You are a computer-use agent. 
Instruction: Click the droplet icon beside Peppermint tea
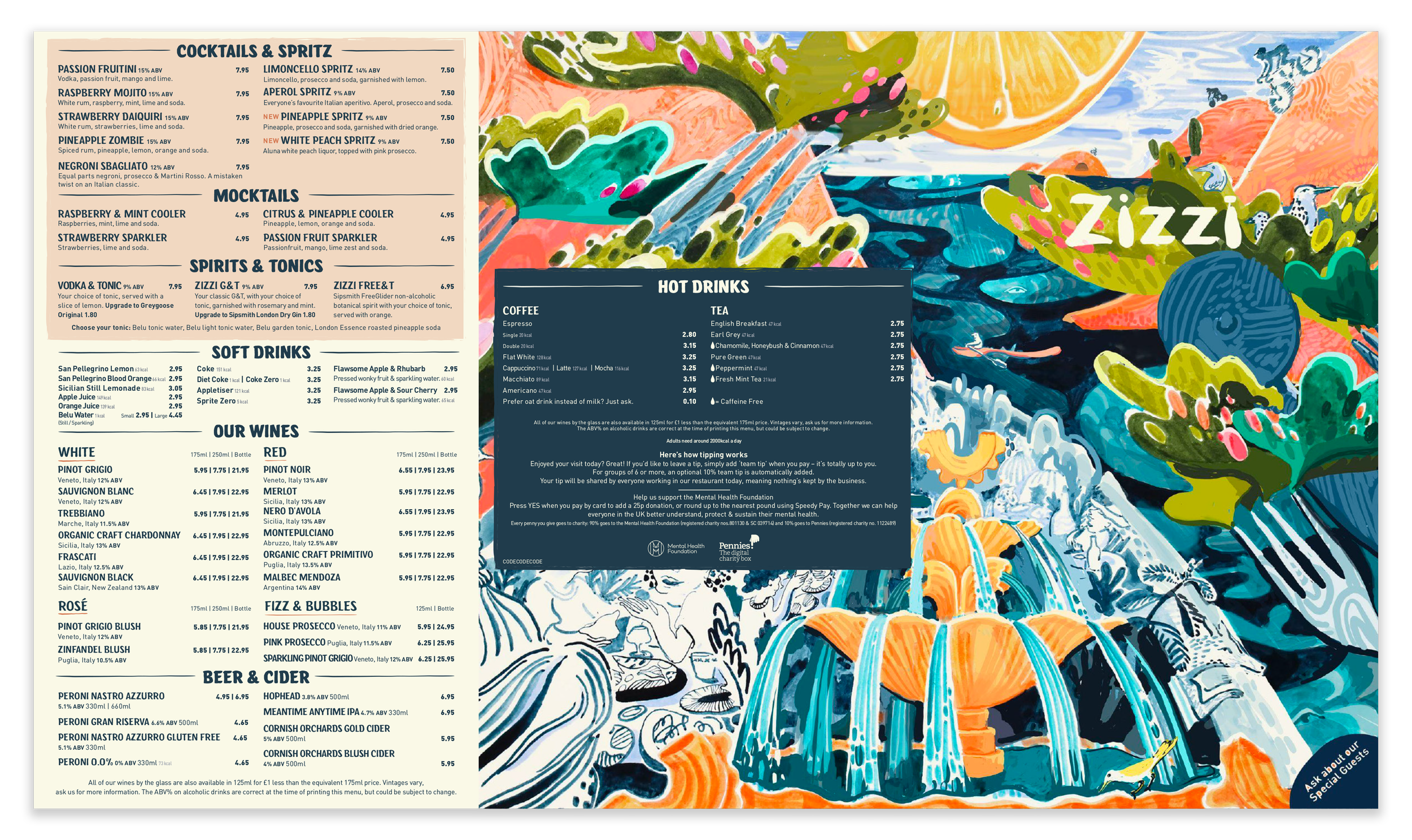(x=713, y=368)
